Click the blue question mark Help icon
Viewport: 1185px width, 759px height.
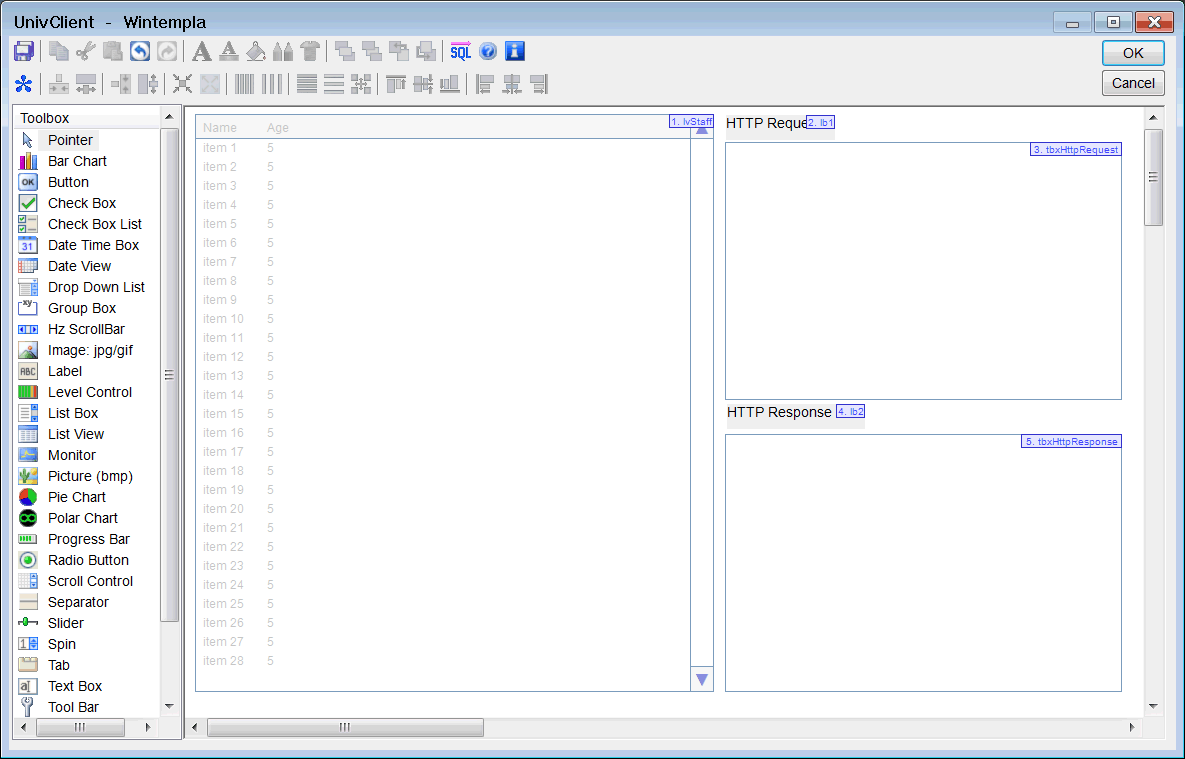click(x=488, y=51)
